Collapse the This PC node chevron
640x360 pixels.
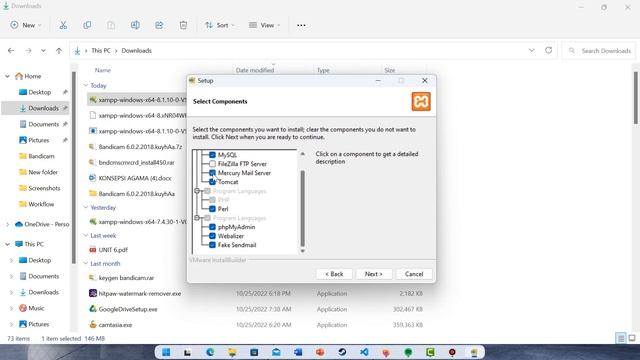click(x=7, y=244)
